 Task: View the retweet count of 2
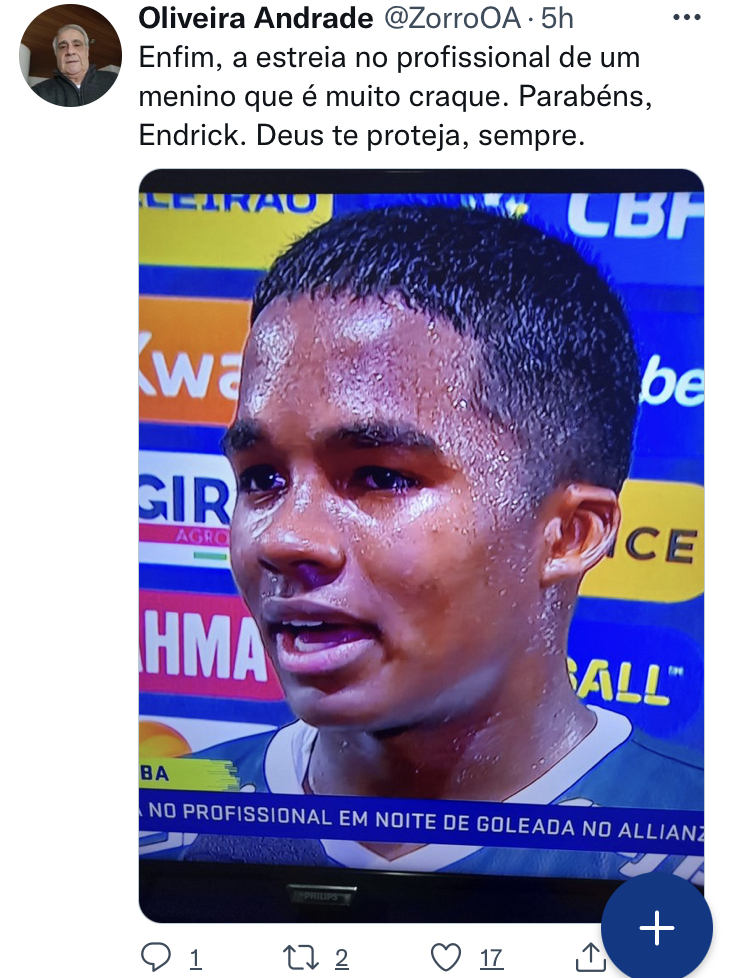(x=341, y=958)
